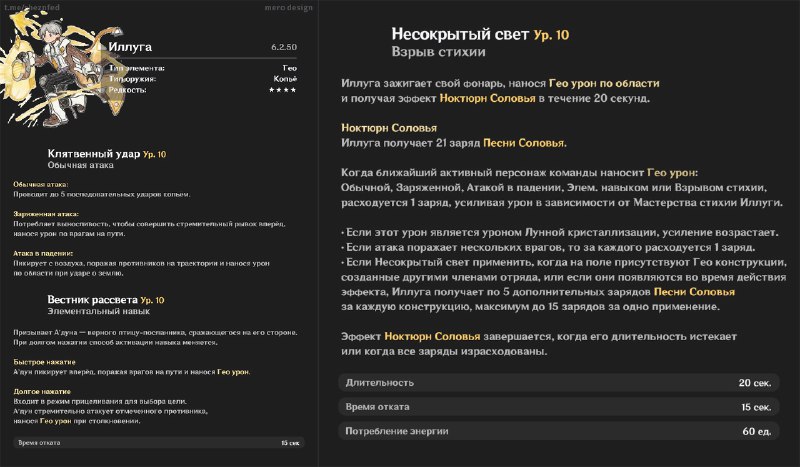Image resolution: width=800 pixels, height=467 pixels.
Task: Click "Ур. 10" beside Вестник рассвета
Action: (x=152, y=300)
